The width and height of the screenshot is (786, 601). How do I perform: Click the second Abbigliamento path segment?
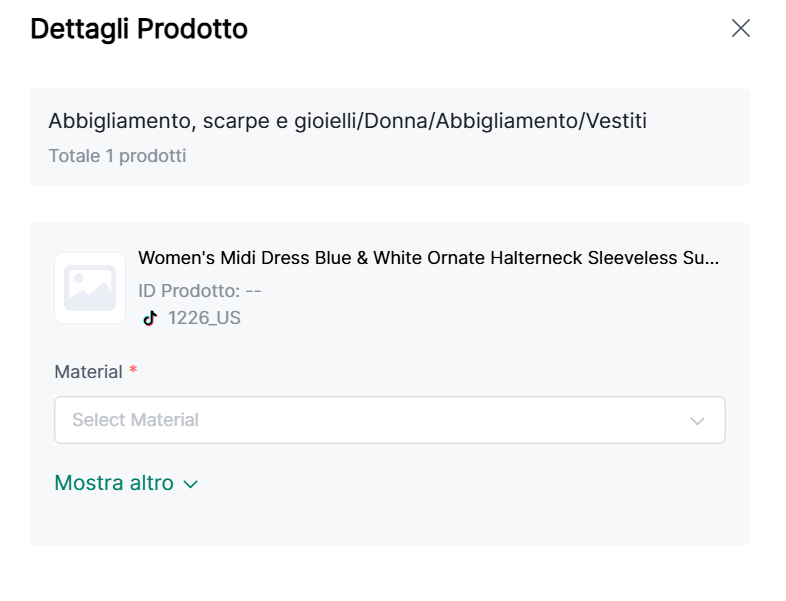502,121
